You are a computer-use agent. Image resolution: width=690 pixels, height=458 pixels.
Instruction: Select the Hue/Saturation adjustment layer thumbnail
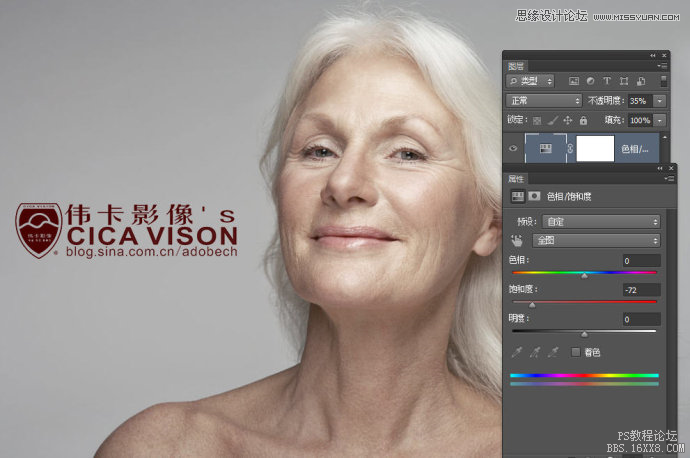point(546,148)
